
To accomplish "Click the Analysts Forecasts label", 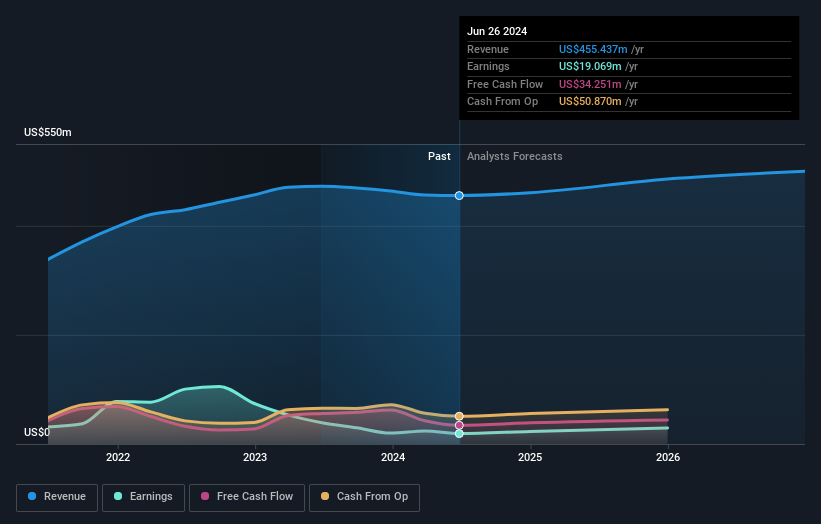I will [515, 156].
